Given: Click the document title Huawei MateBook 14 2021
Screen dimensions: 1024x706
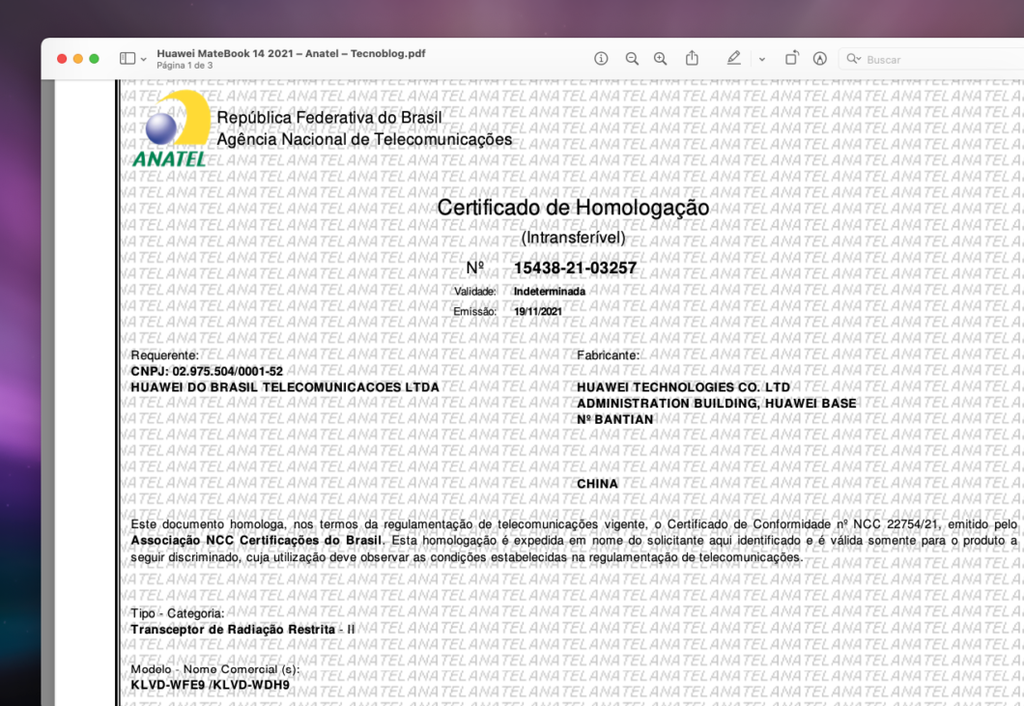Looking at the screenshot, I should point(291,54).
